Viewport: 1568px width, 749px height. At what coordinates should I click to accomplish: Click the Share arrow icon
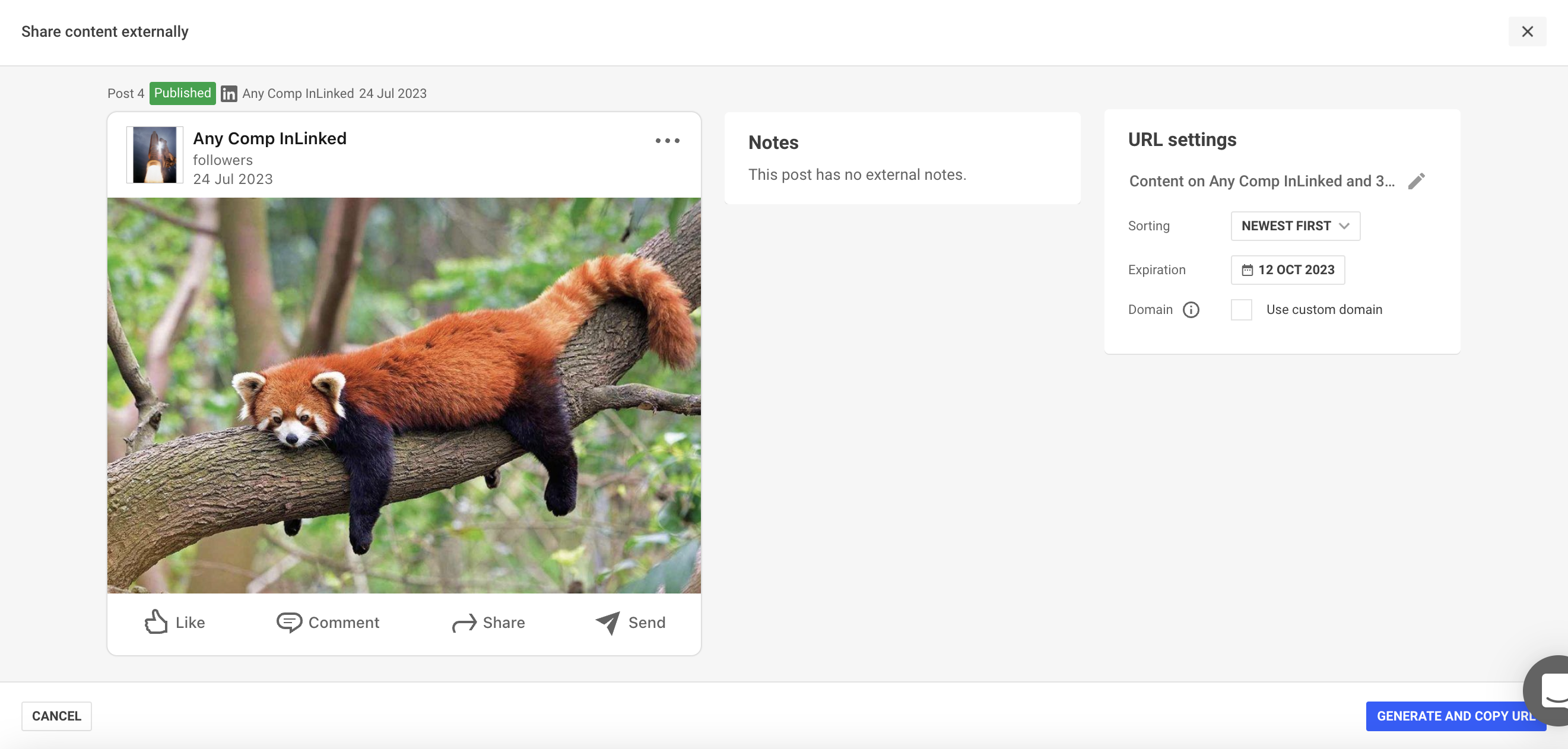[x=464, y=623]
